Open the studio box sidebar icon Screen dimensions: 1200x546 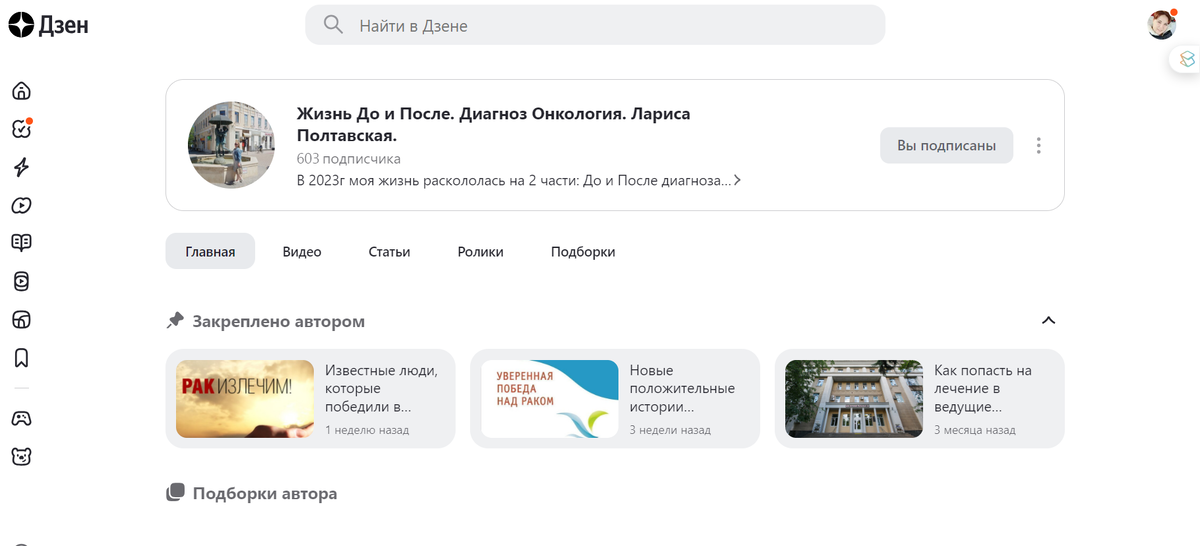[x=21, y=320]
